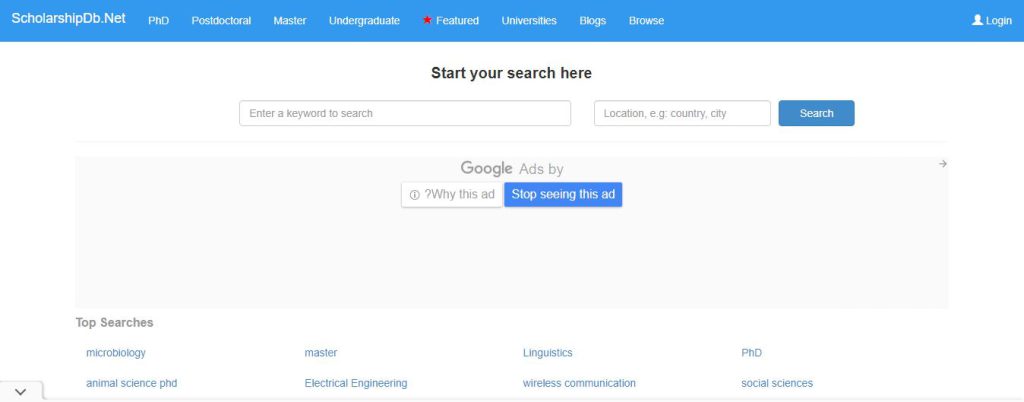Open the PhD menu item
This screenshot has width=1024, height=402.
point(159,21)
